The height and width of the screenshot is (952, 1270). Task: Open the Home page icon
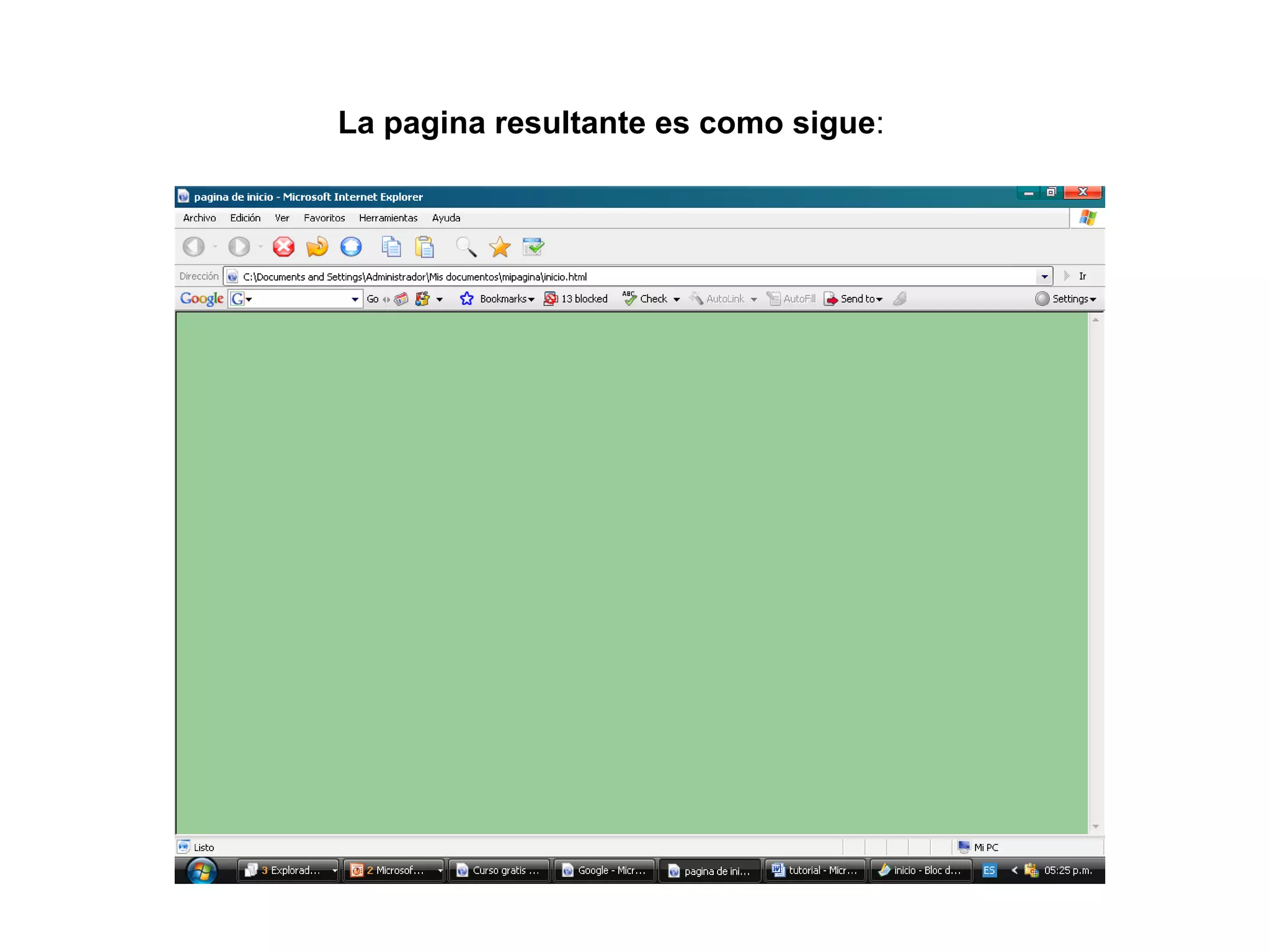tap(351, 247)
